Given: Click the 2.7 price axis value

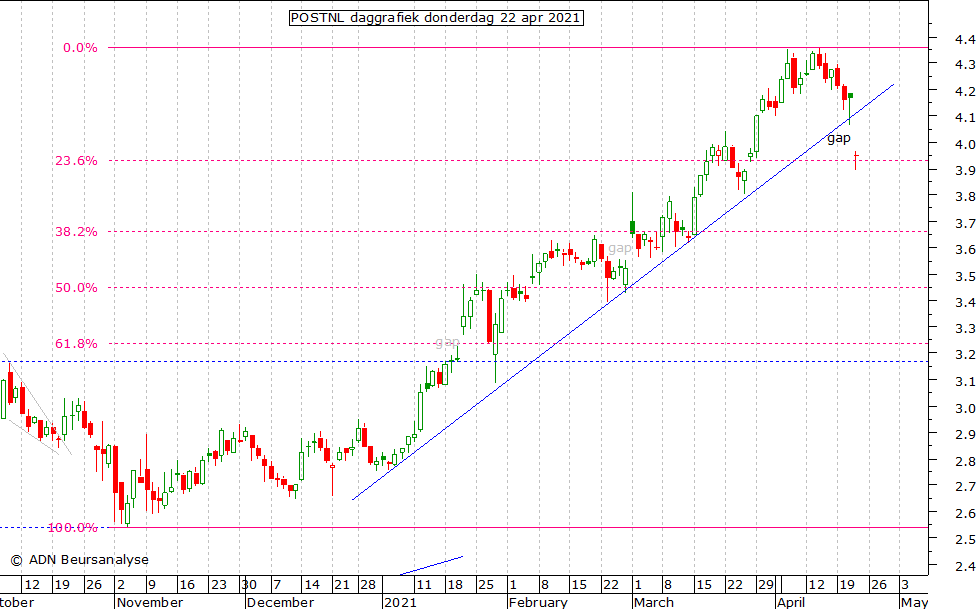Looking at the screenshot, I should point(965,487).
